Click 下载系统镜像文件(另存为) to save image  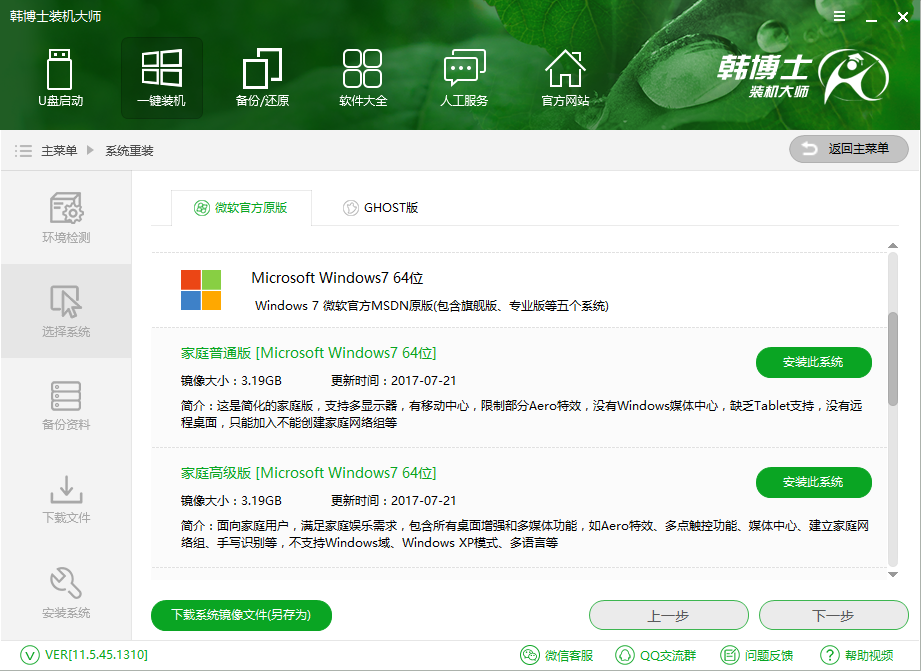pyautogui.click(x=240, y=615)
